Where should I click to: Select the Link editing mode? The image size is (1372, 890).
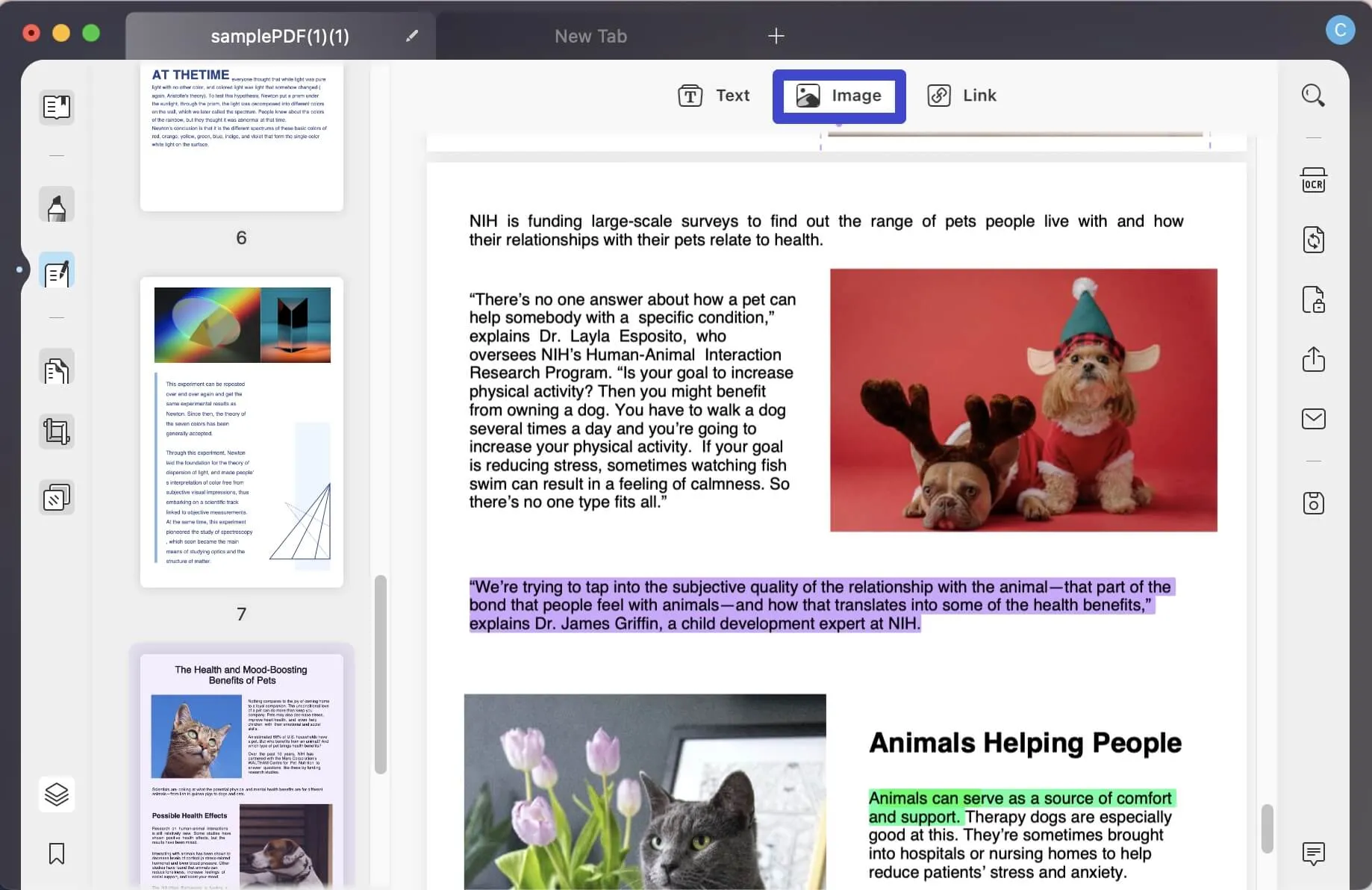961,96
